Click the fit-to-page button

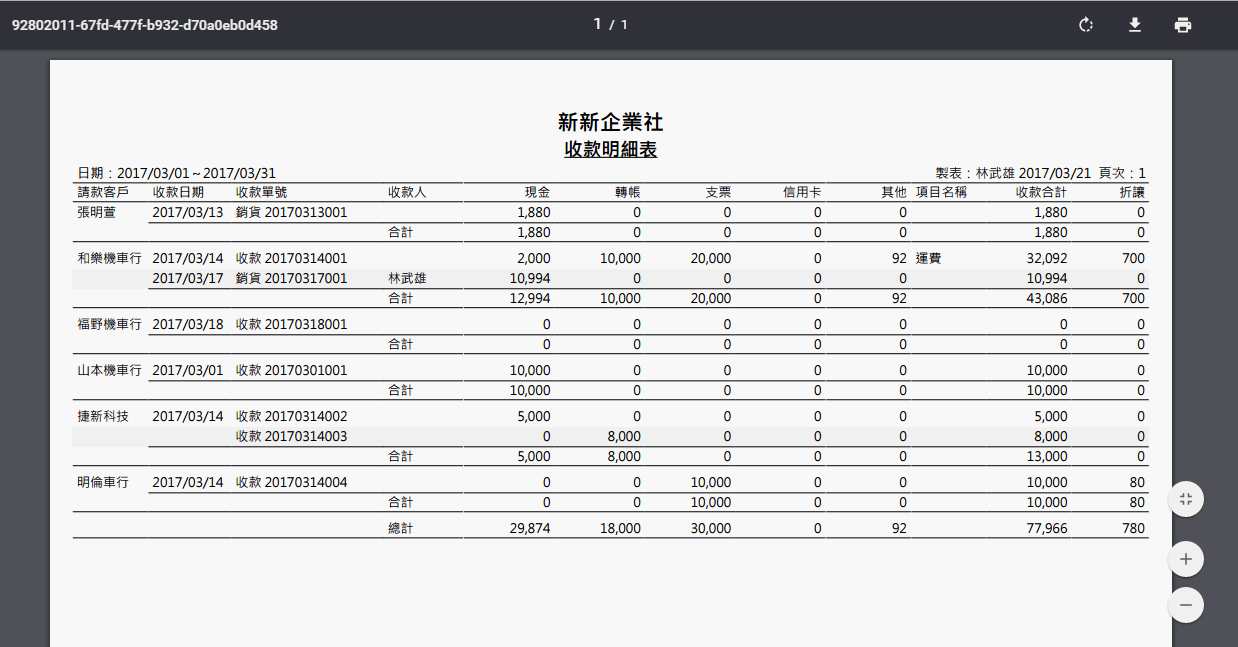coord(1185,499)
